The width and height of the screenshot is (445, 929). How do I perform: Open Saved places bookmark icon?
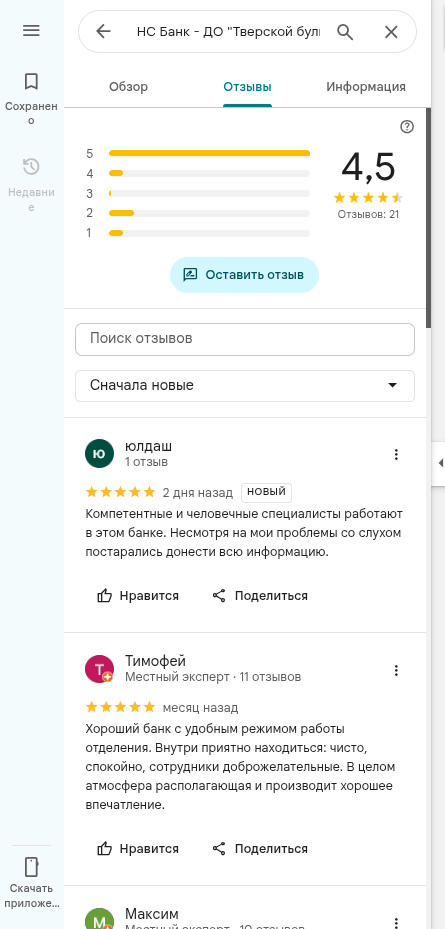coord(31,81)
